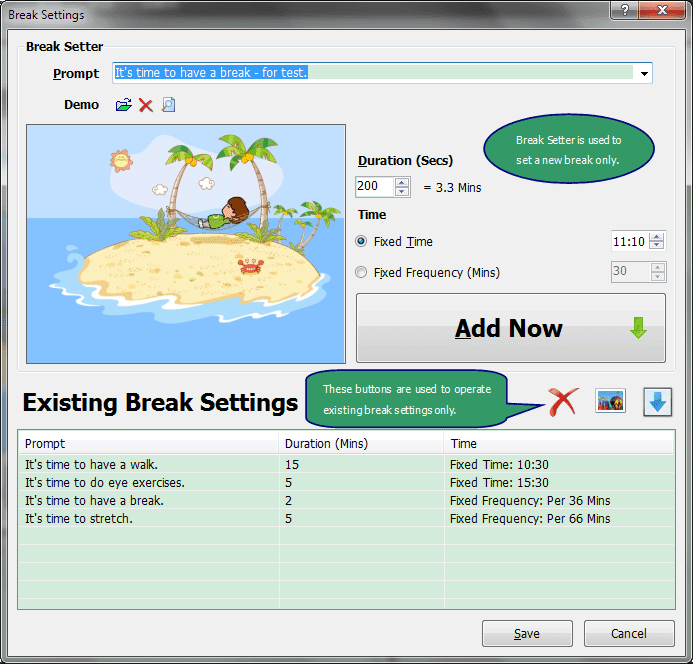Change picture of existing break setting
The width and height of the screenshot is (693, 664).
[610, 401]
